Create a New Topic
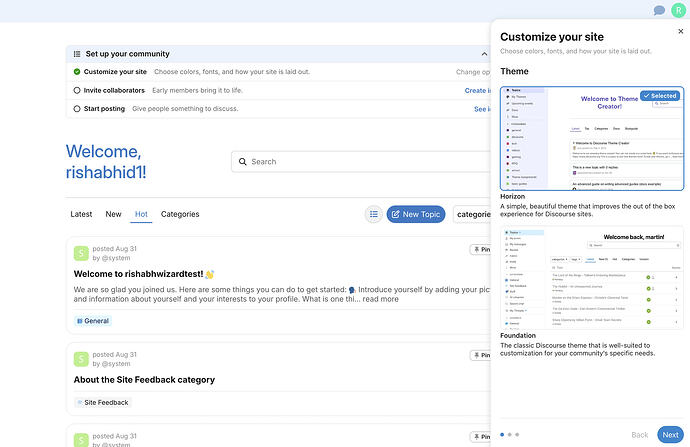Screen dimensions: 690x447 coord(416,214)
